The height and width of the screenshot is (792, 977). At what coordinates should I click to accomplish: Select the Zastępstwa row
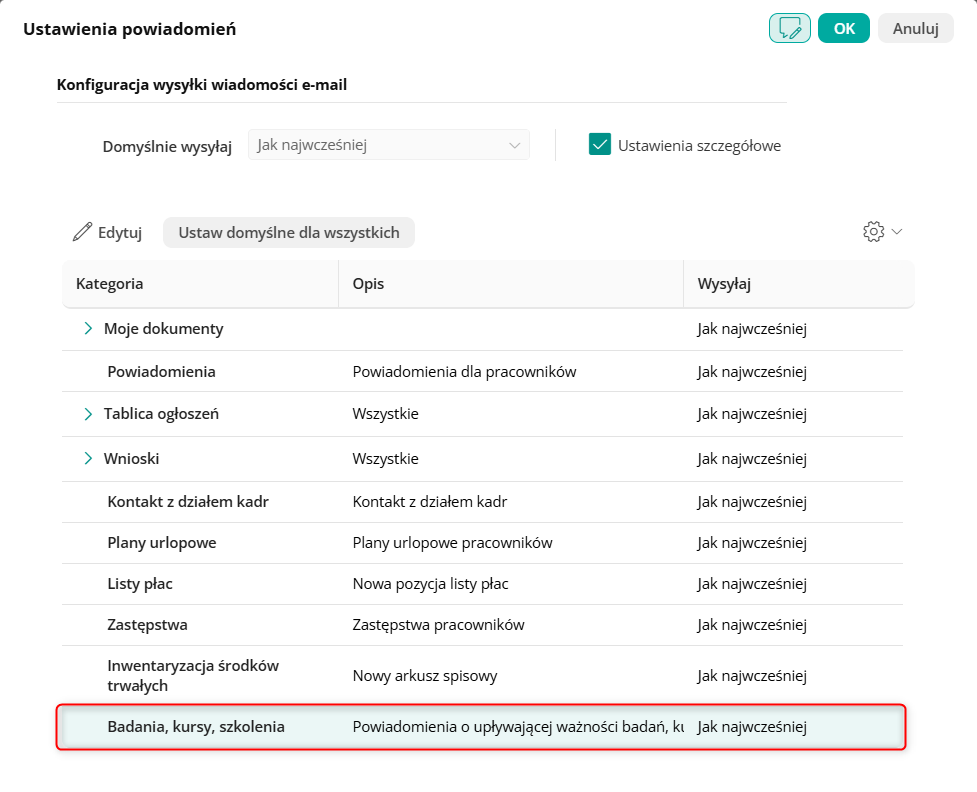click(x=148, y=625)
